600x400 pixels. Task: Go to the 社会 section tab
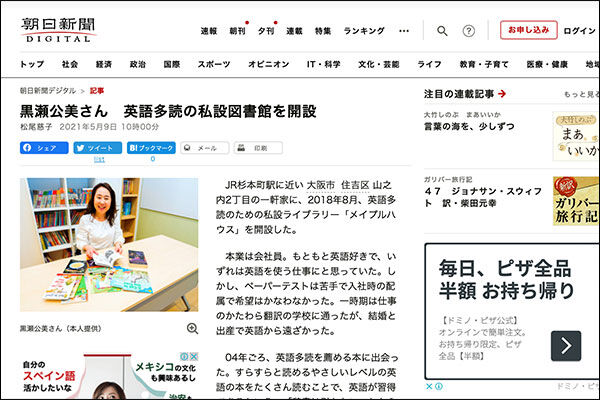point(70,64)
